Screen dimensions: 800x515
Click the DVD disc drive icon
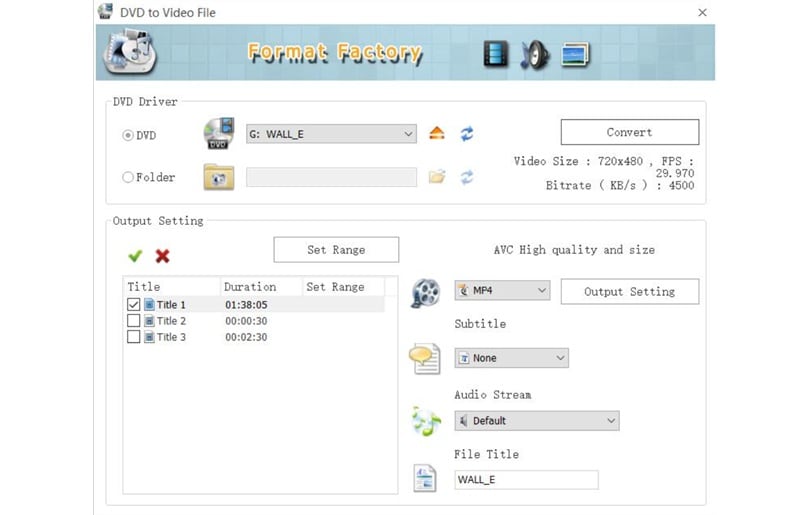coord(219,133)
